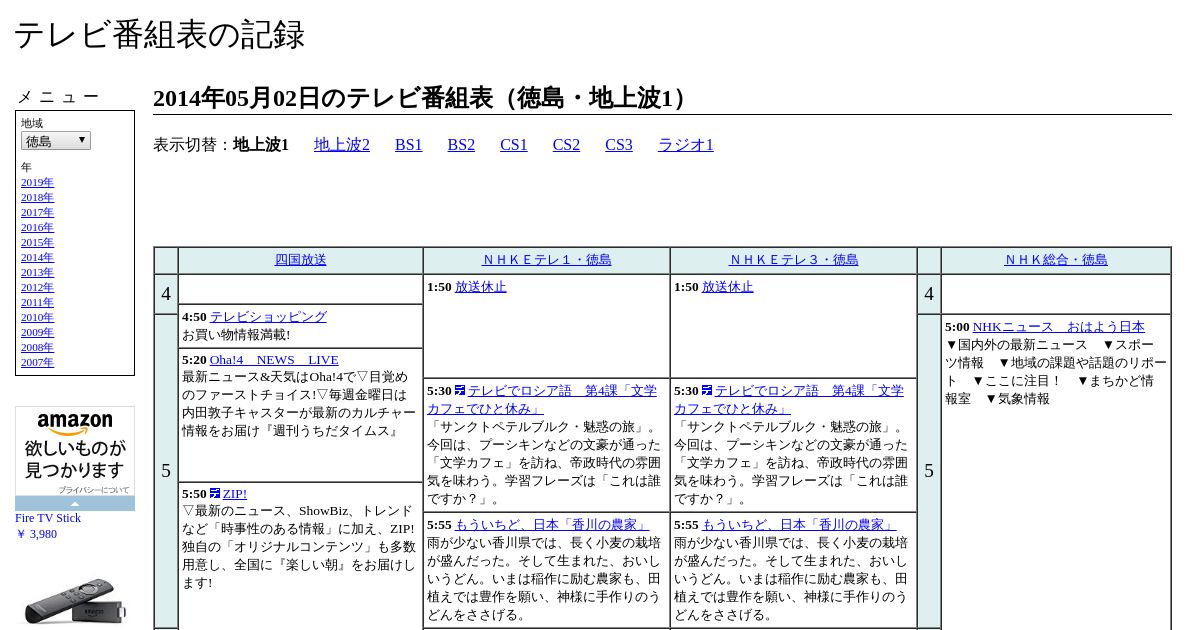
Task: Open the 5:00 NHKニュース おはよう日本 program
Action: pyautogui.click(x=1059, y=327)
